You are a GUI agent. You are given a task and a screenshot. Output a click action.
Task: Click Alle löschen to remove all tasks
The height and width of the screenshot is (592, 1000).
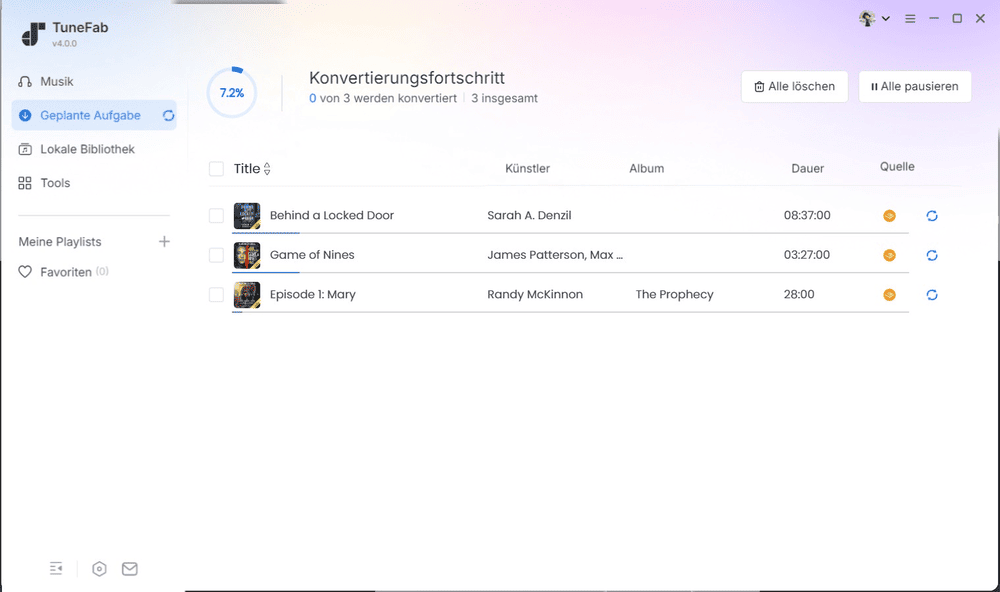pyautogui.click(x=794, y=86)
